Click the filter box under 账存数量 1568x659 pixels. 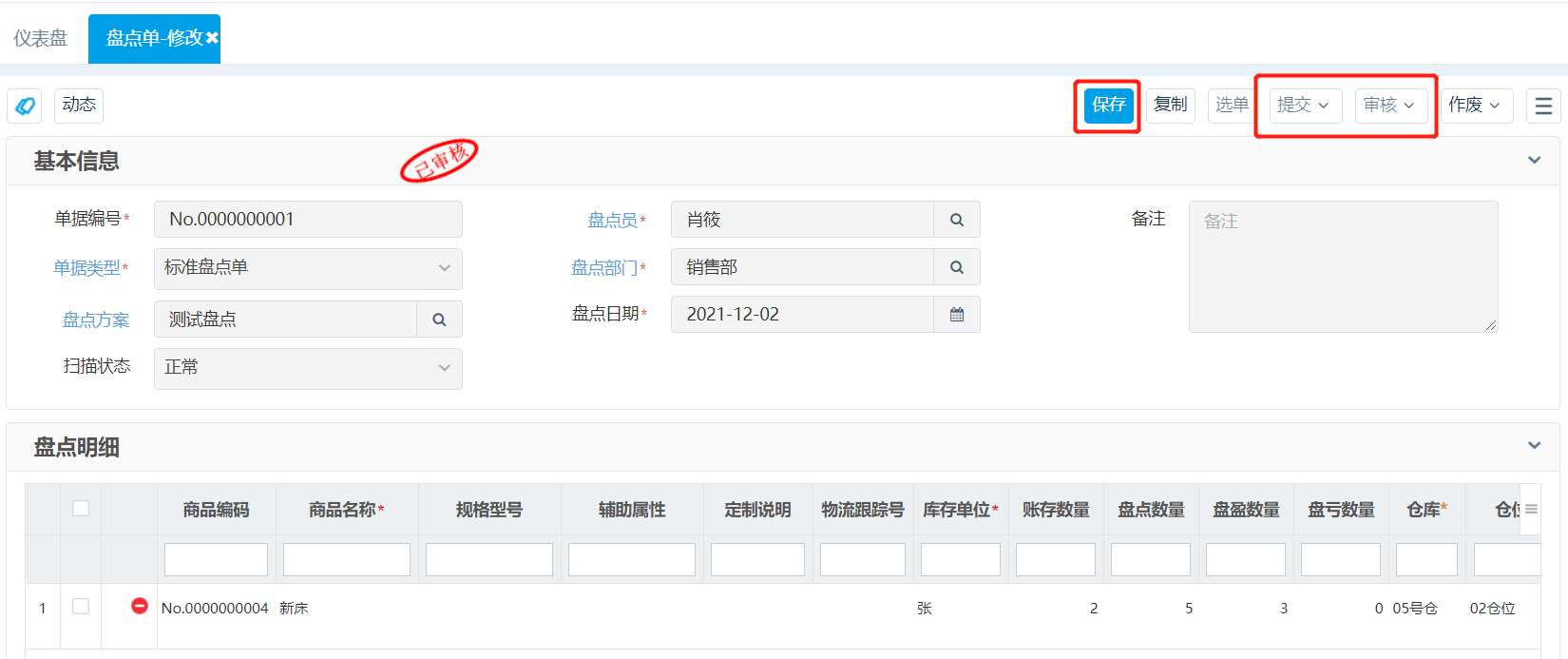pyautogui.click(x=1056, y=559)
